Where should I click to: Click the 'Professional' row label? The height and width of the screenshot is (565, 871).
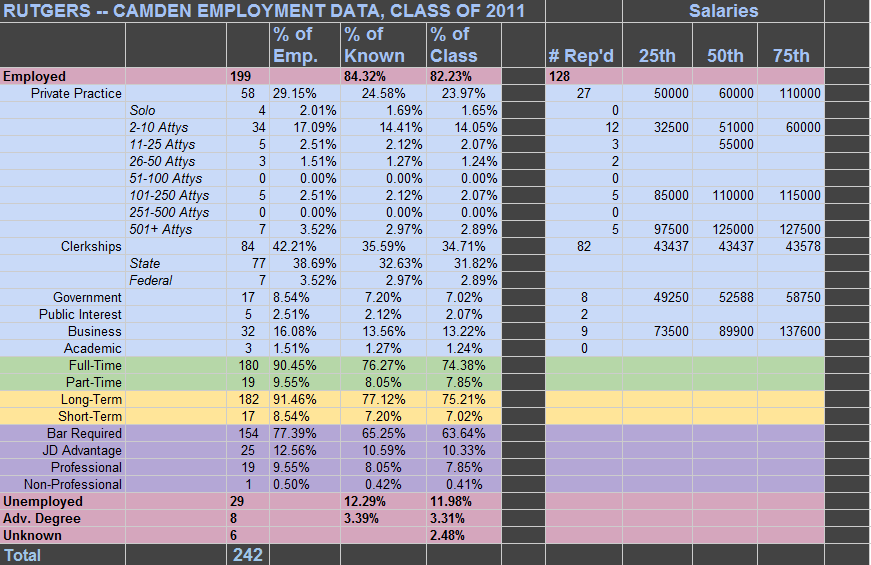86,468
